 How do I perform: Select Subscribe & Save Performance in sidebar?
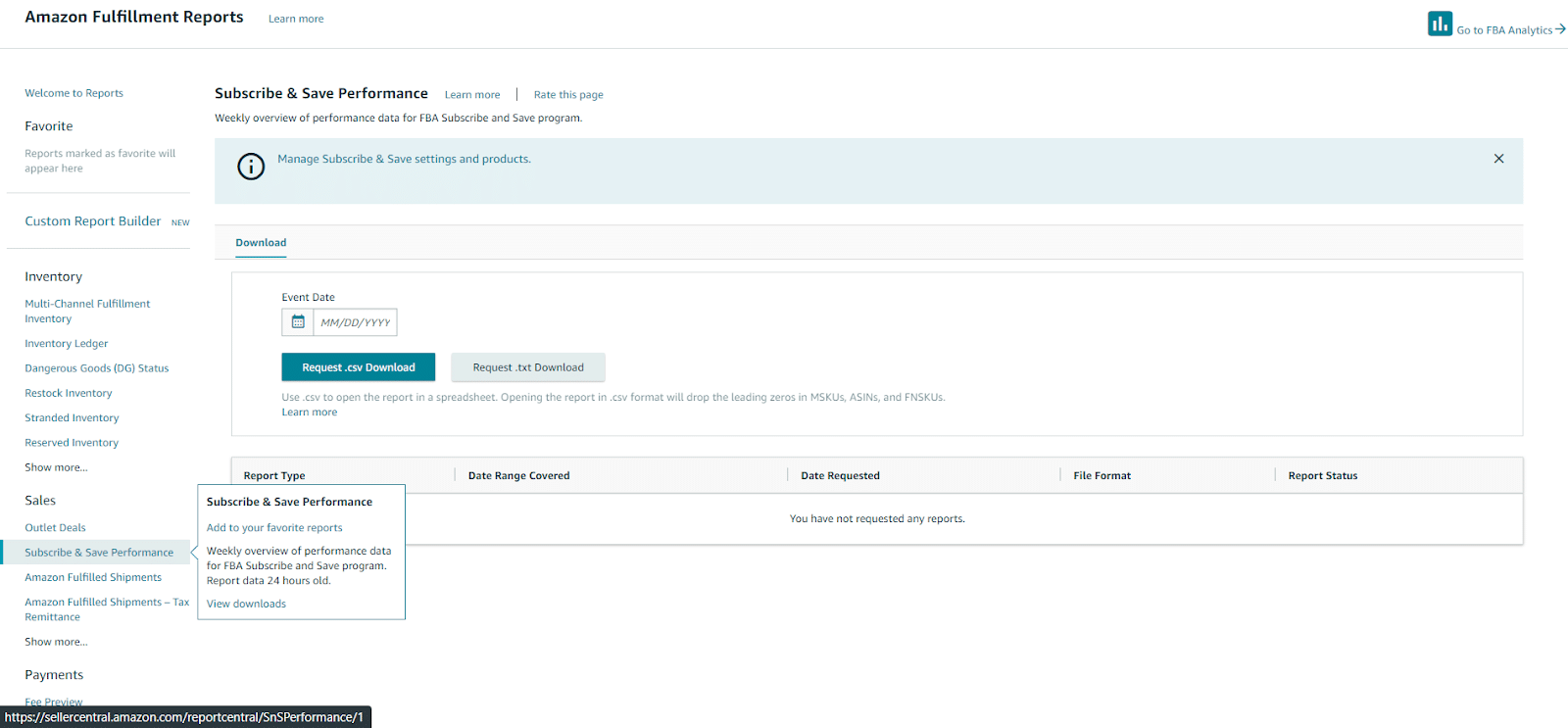[x=99, y=553]
